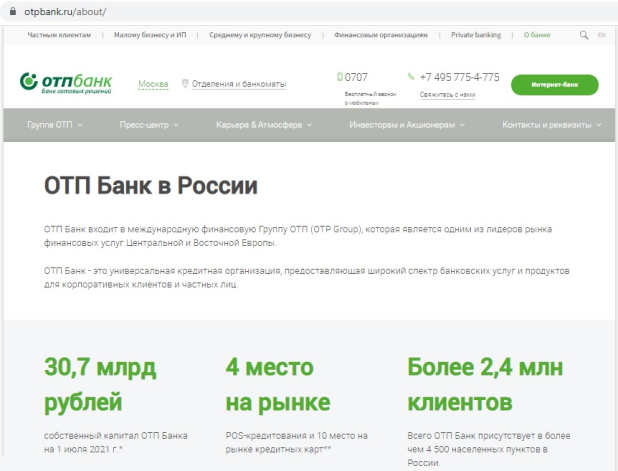The width and height of the screenshot is (618, 471).
Task: Expand the Контакты и реквизиты menu
Action: click(552, 125)
